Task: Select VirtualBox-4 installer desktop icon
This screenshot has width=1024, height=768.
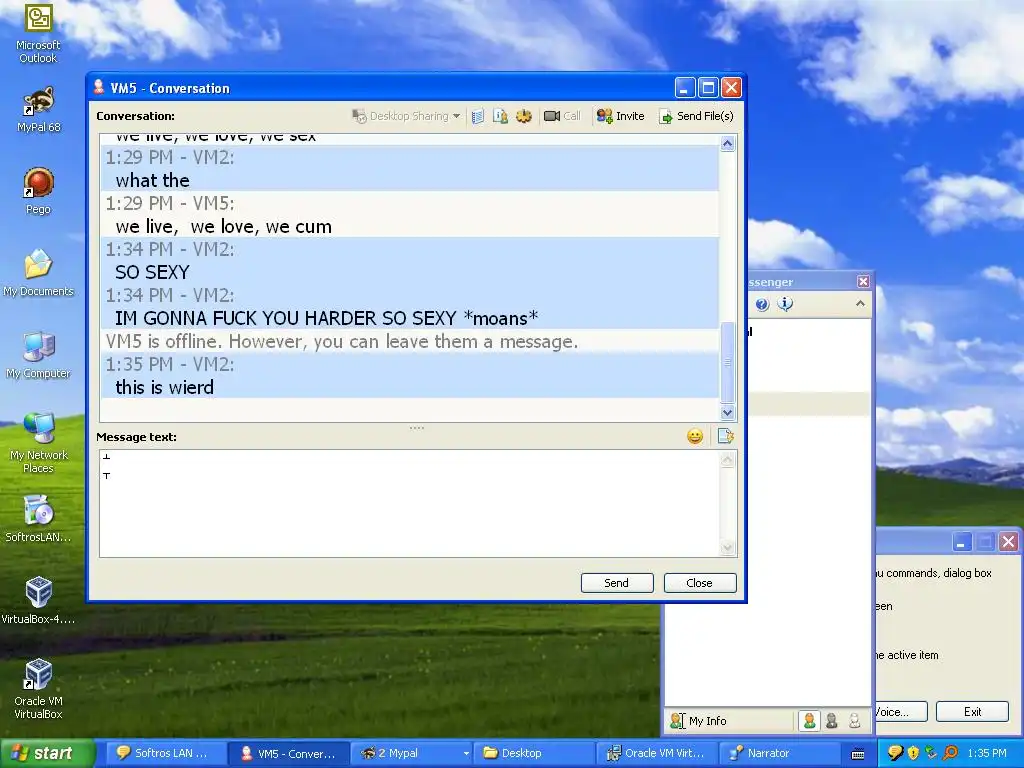Action: coord(38,601)
